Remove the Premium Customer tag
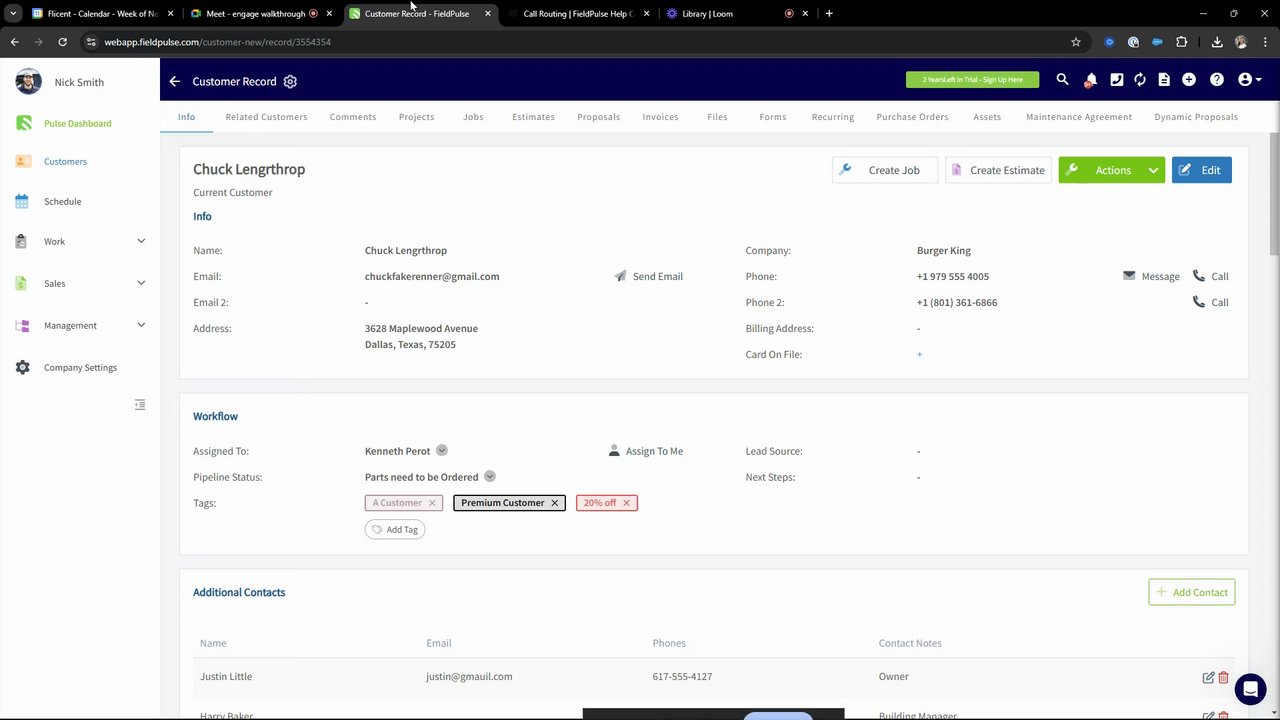The height and width of the screenshot is (720, 1280). click(x=554, y=503)
